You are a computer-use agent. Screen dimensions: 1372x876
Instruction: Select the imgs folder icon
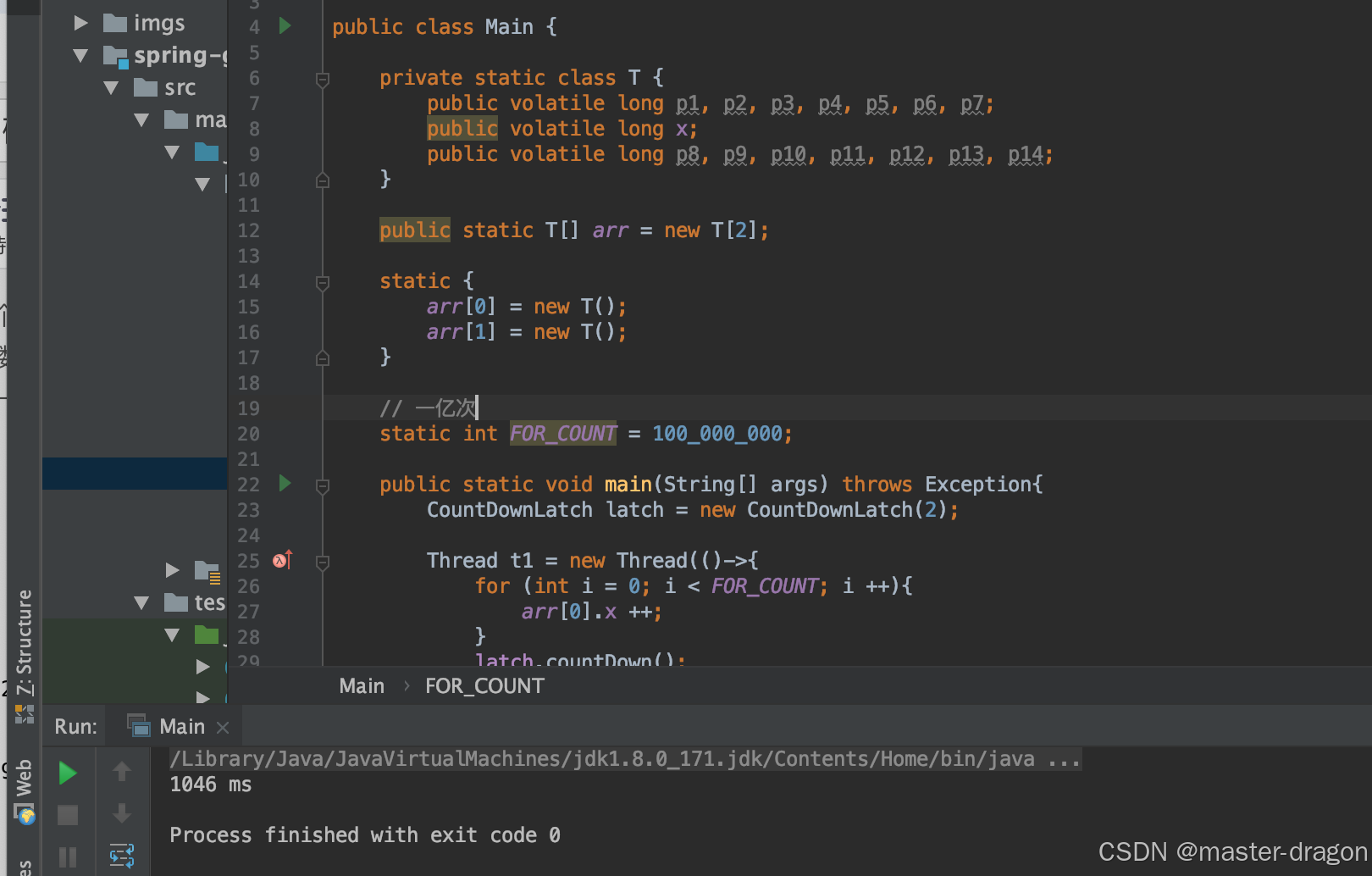pos(115,23)
